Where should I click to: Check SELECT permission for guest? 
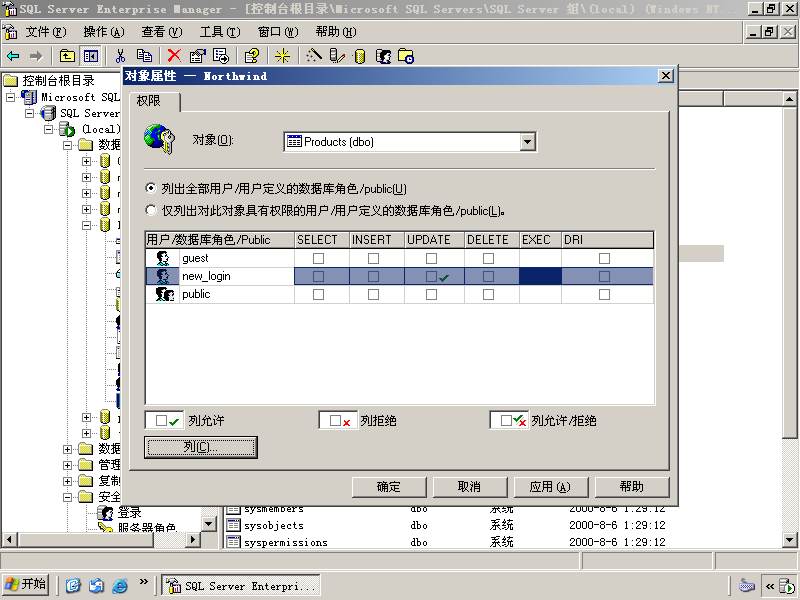click(x=318, y=259)
